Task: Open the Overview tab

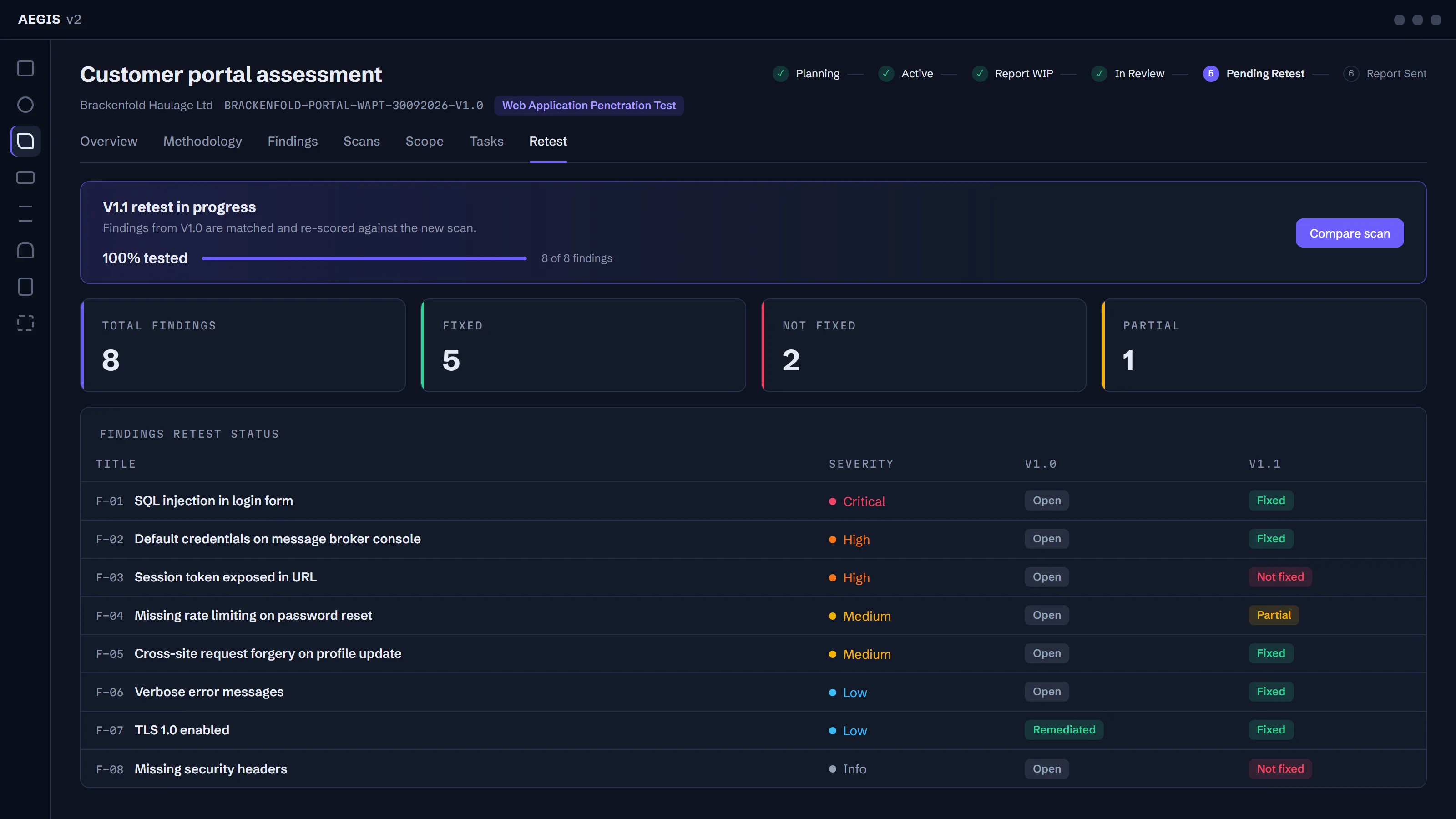Action: [109, 142]
